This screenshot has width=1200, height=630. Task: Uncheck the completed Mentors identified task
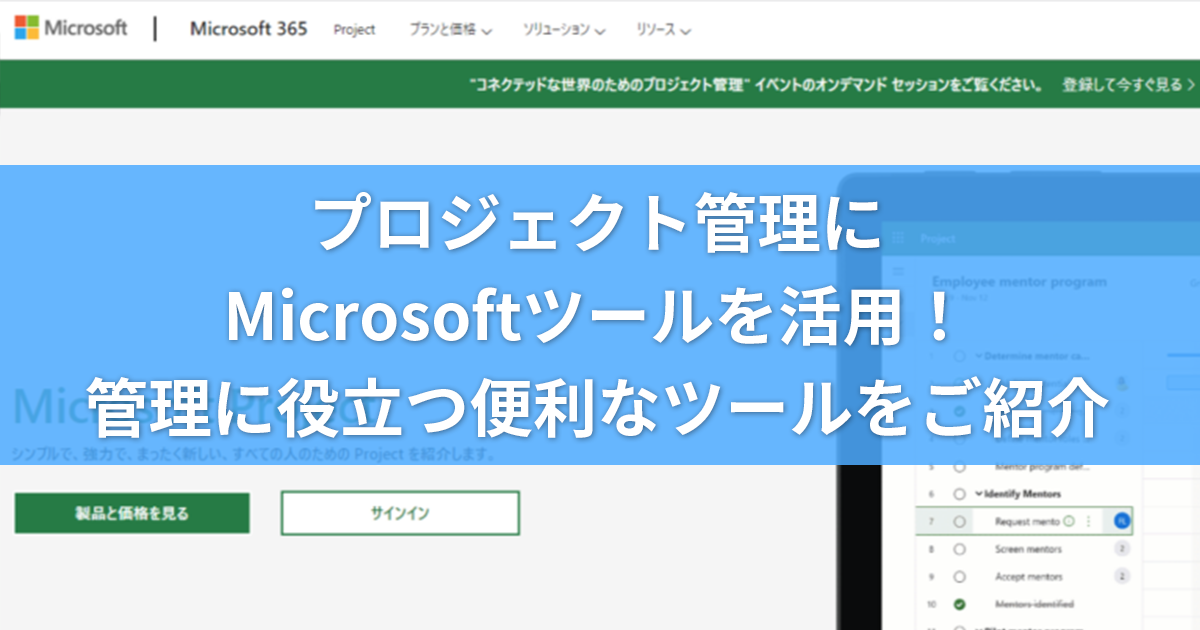click(x=959, y=604)
